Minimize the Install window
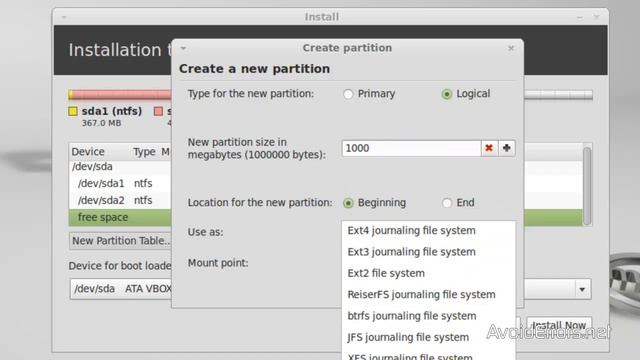Screen dimensions: 640x360 pyautogui.click(x=580, y=17)
